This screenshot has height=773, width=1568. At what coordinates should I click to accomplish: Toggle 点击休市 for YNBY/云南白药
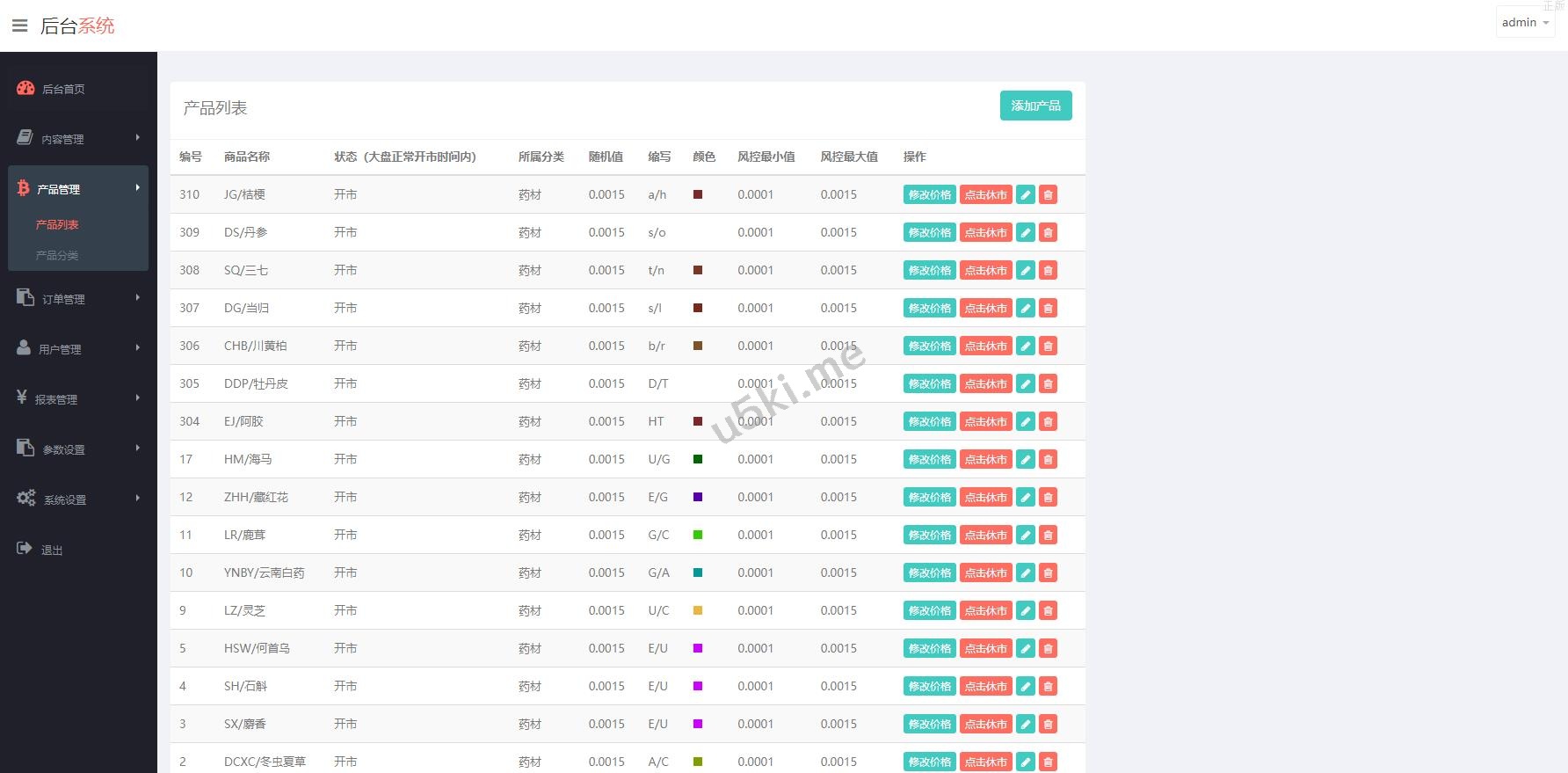click(x=985, y=572)
